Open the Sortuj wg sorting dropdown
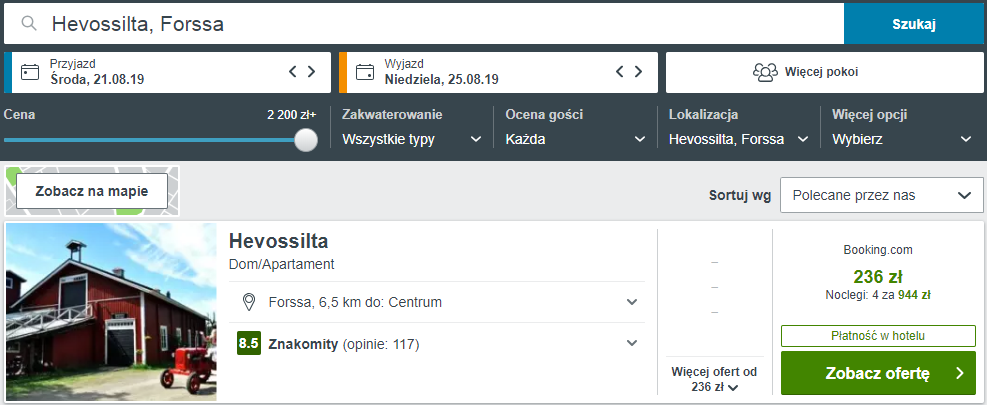This screenshot has width=987, height=405. tap(882, 195)
